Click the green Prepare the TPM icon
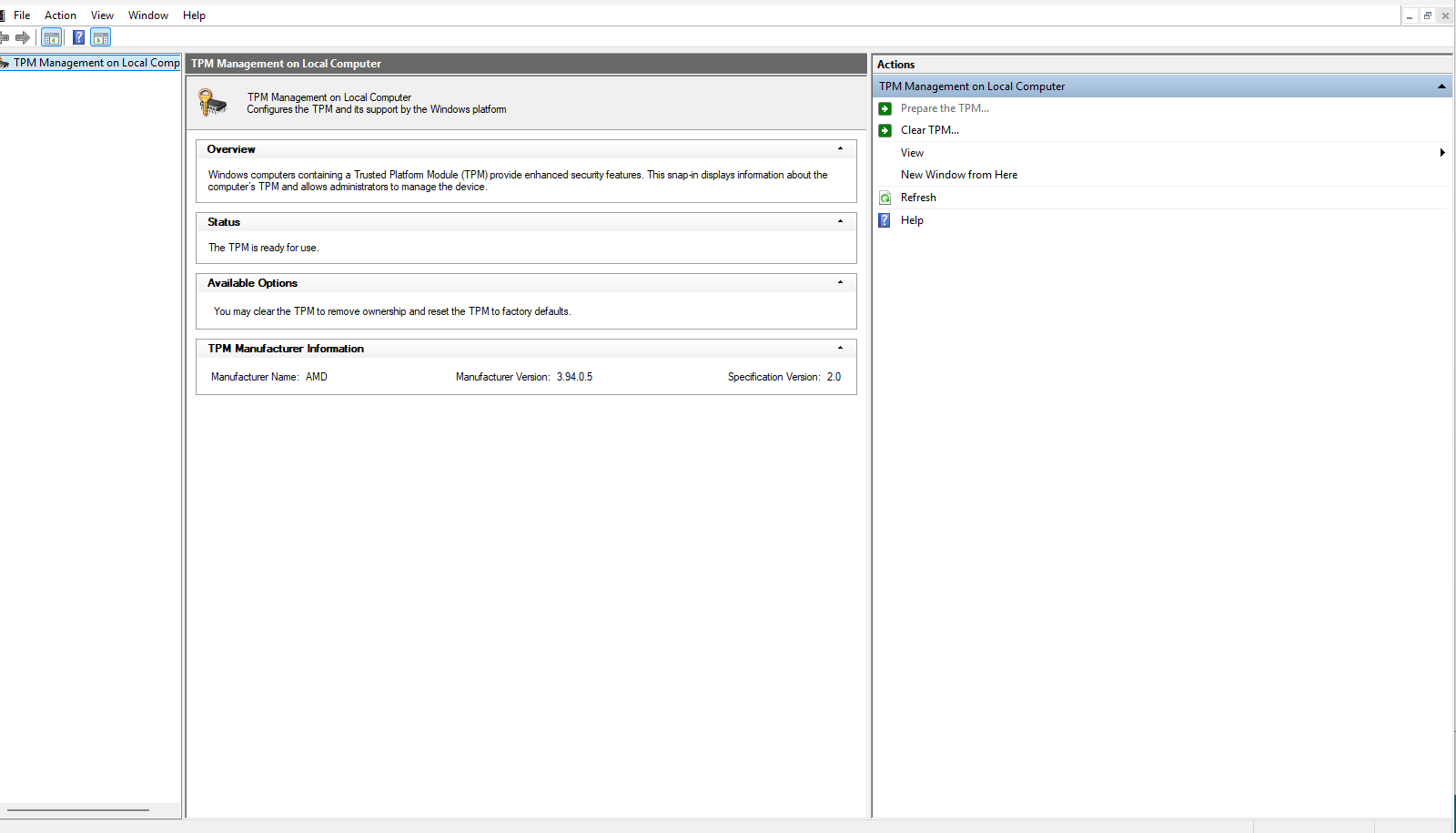Viewport: 1456px width, 833px height. click(885, 108)
